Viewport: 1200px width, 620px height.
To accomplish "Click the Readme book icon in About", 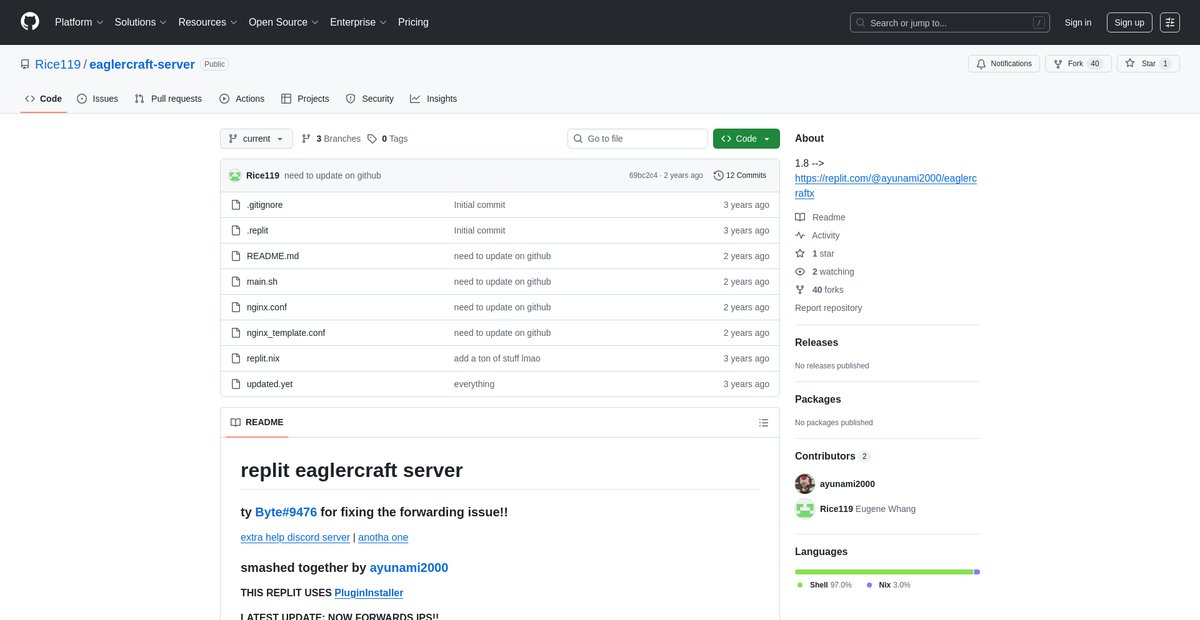I will pyautogui.click(x=800, y=217).
